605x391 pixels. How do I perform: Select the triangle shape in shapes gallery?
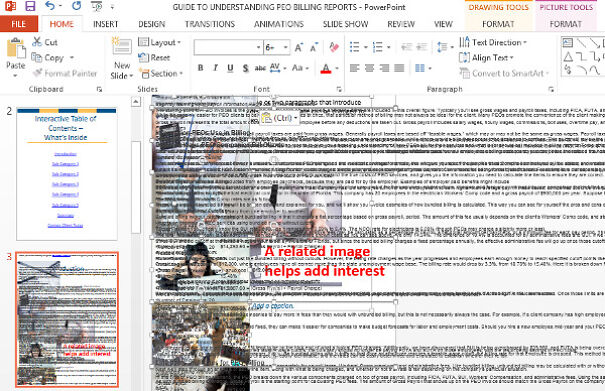568,57
